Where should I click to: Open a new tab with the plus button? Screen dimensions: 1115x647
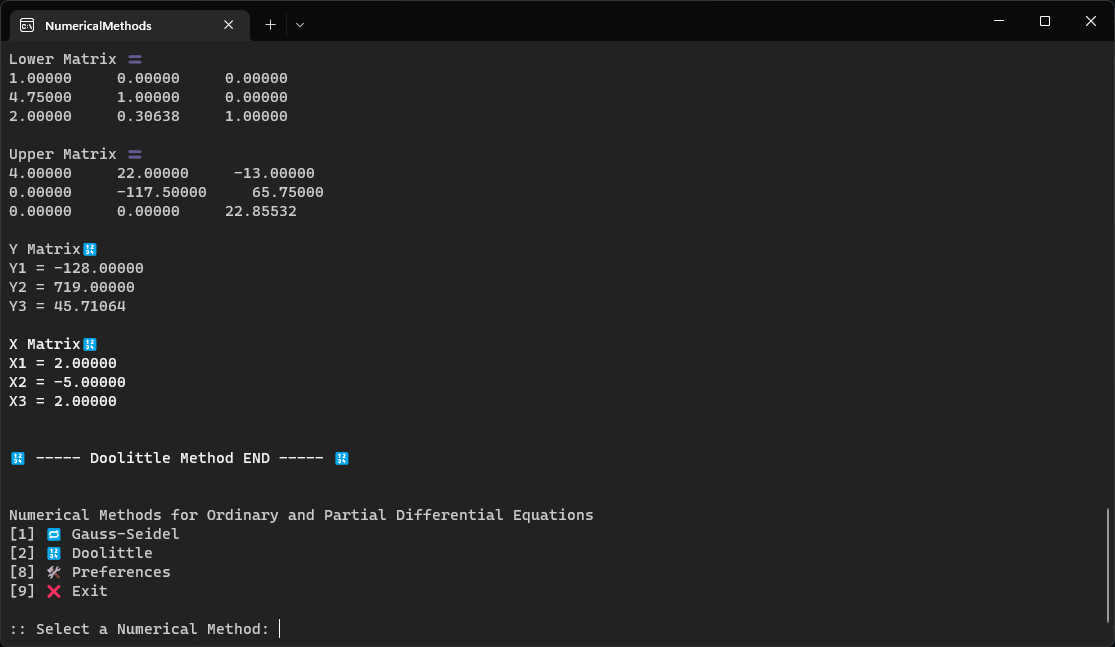point(269,25)
